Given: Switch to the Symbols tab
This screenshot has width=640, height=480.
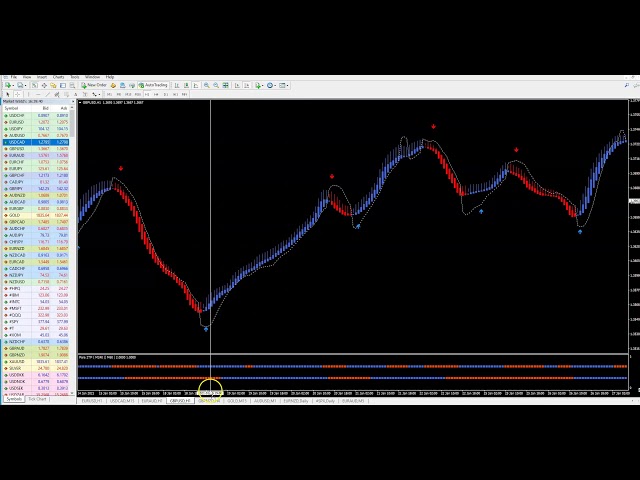Looking at the screenshot, I should [x=13, y=399].
